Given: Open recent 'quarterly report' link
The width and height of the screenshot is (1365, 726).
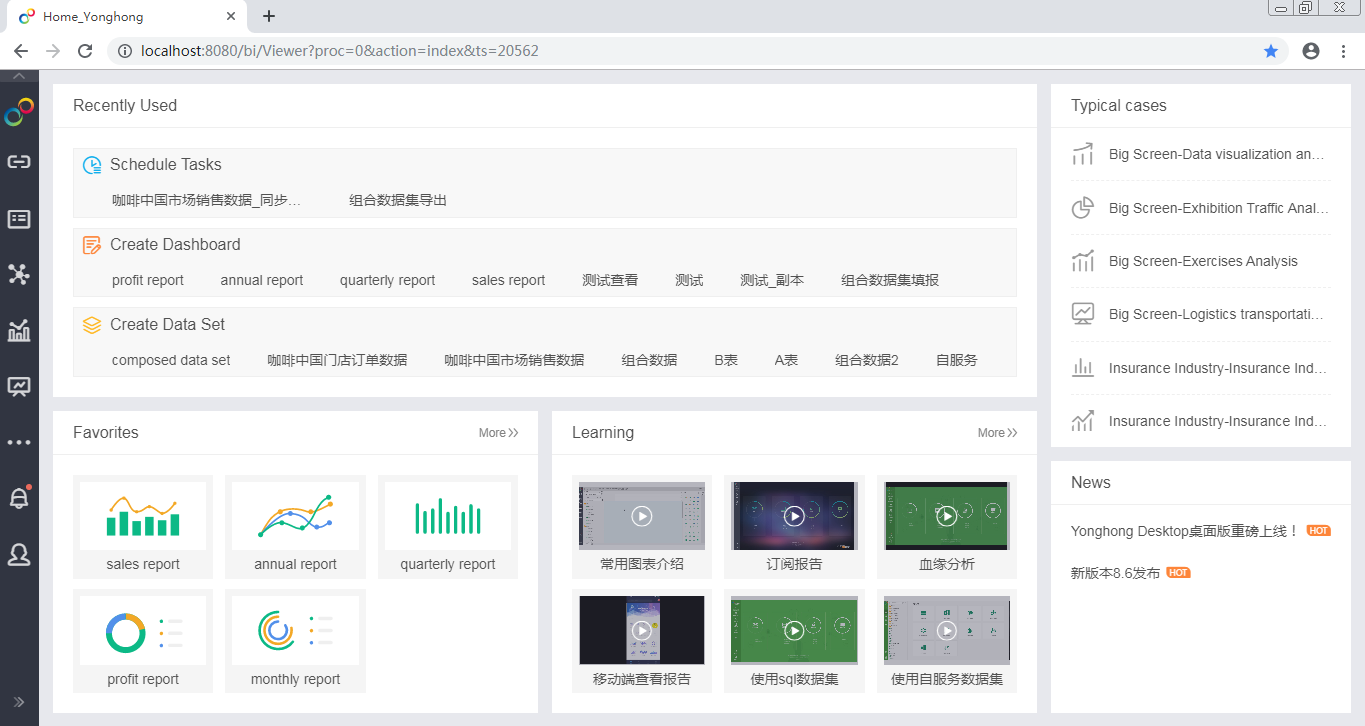Looking at the screenshot, I should click(387, 280).
